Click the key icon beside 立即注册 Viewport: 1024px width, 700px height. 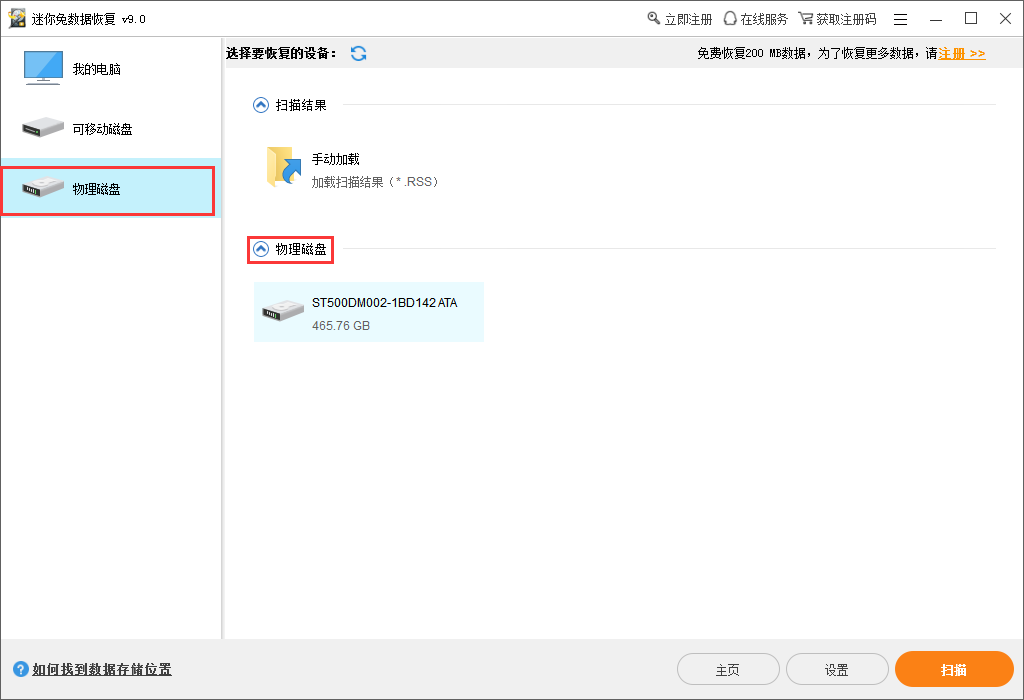tap(654, 18)
